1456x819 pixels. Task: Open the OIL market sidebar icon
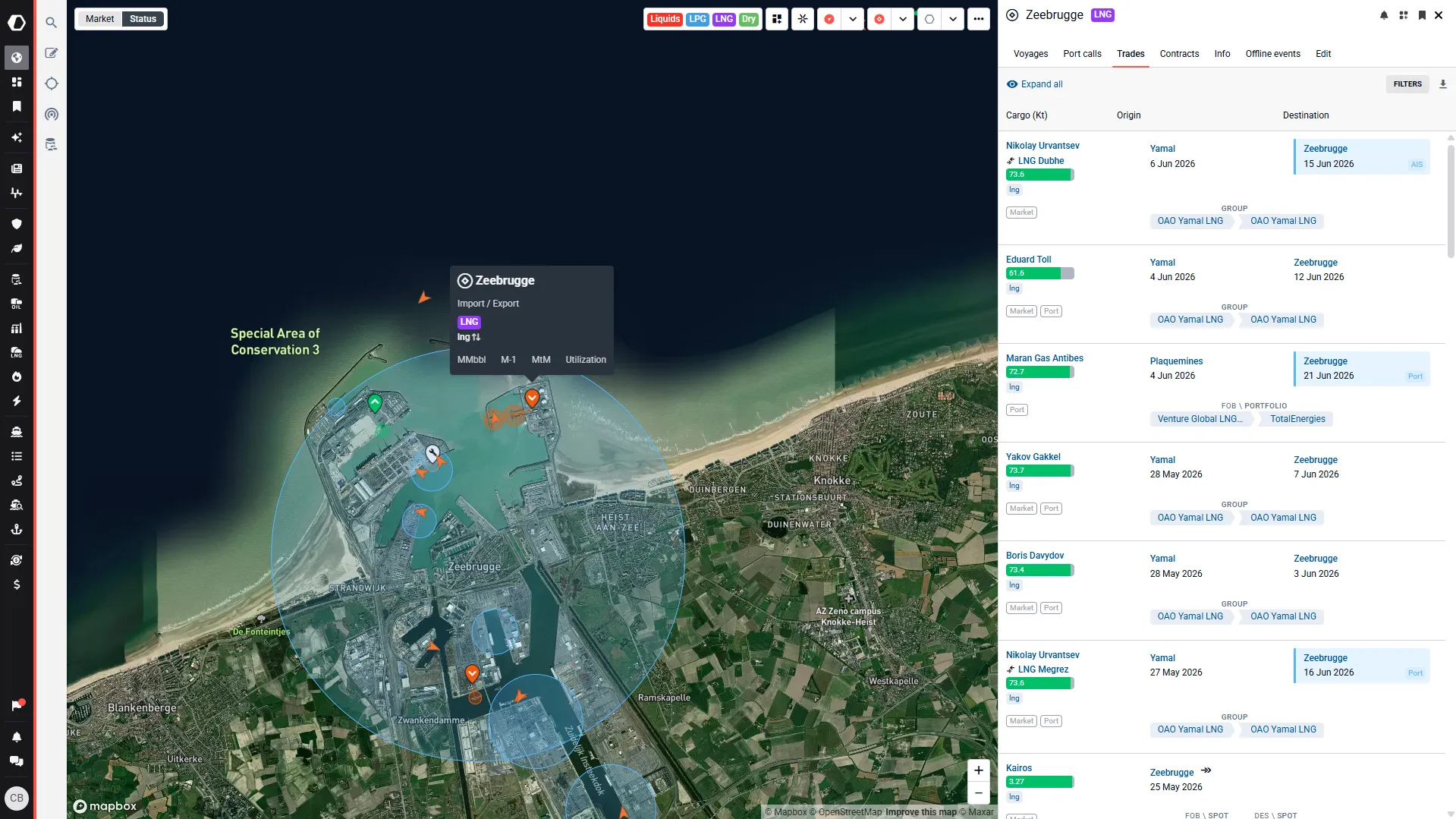point(17,304)
